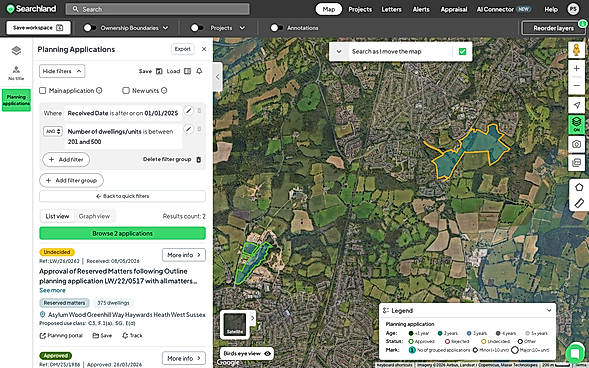Select the ruler measure tool
This screenshot has width=589, height=368.
click(579, 203)
